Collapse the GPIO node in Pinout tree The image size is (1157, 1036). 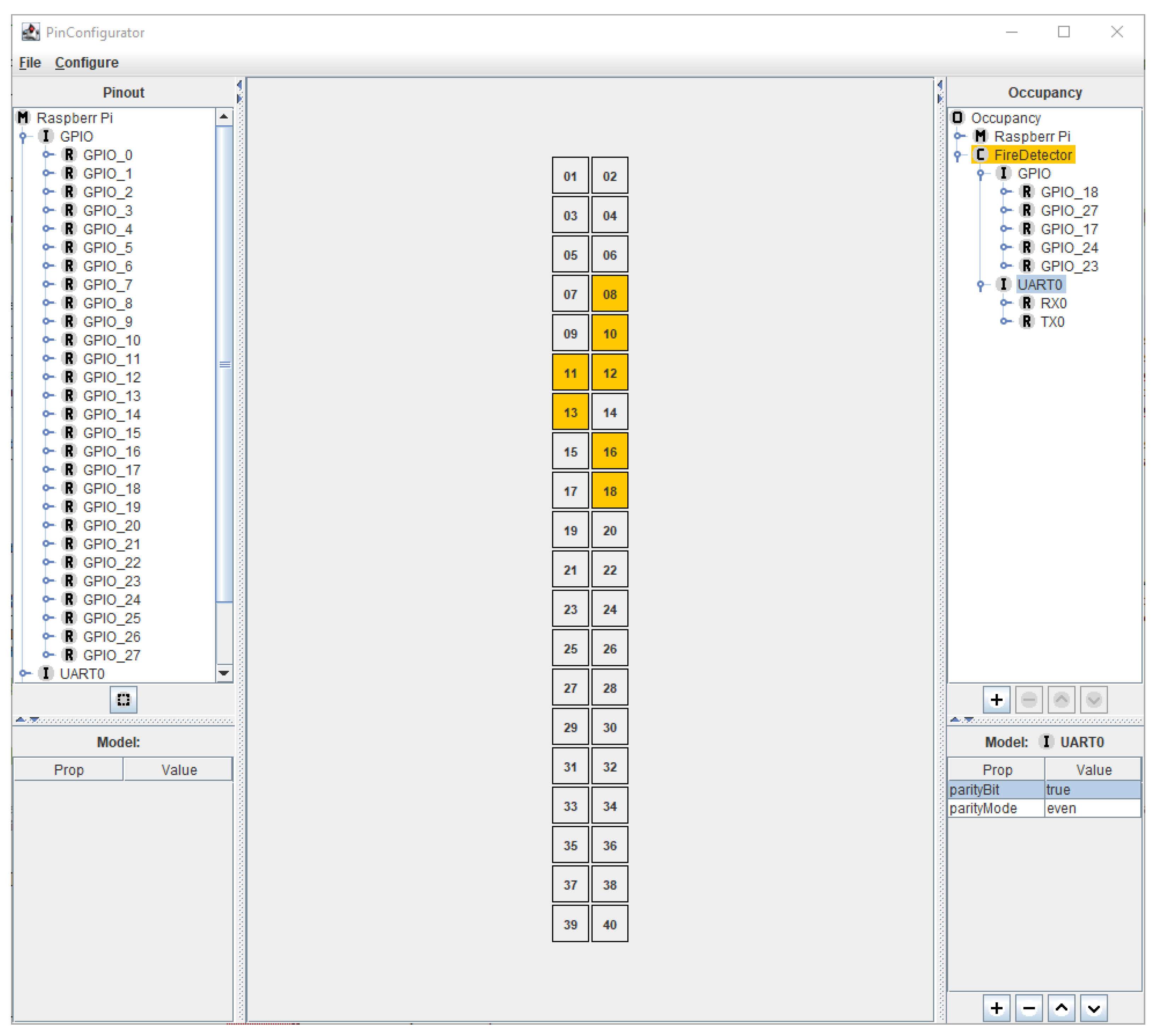(x=23, y=137)
